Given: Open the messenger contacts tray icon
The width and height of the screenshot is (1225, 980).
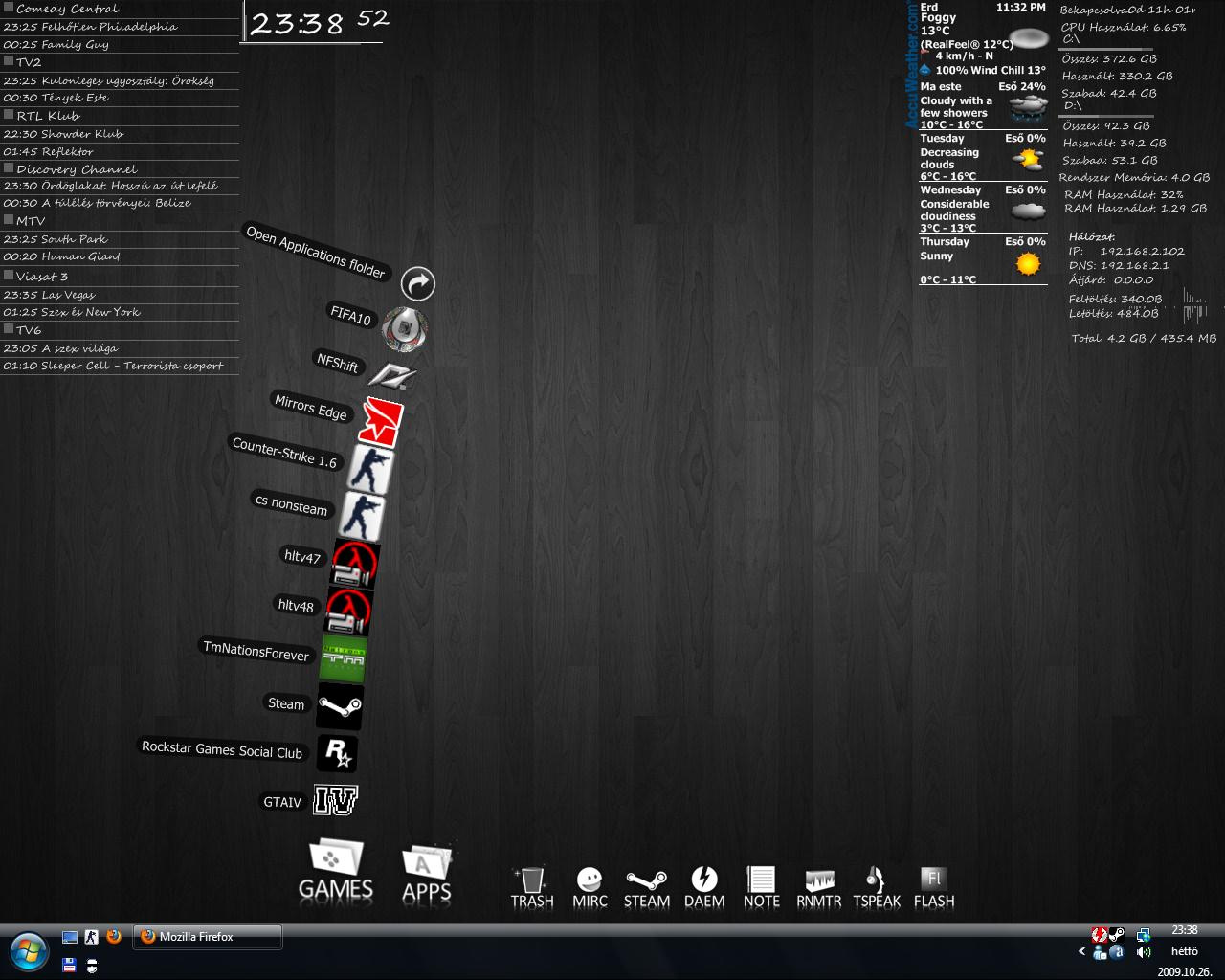Looking at the screenshot, I should click(x=1100, y=952).
